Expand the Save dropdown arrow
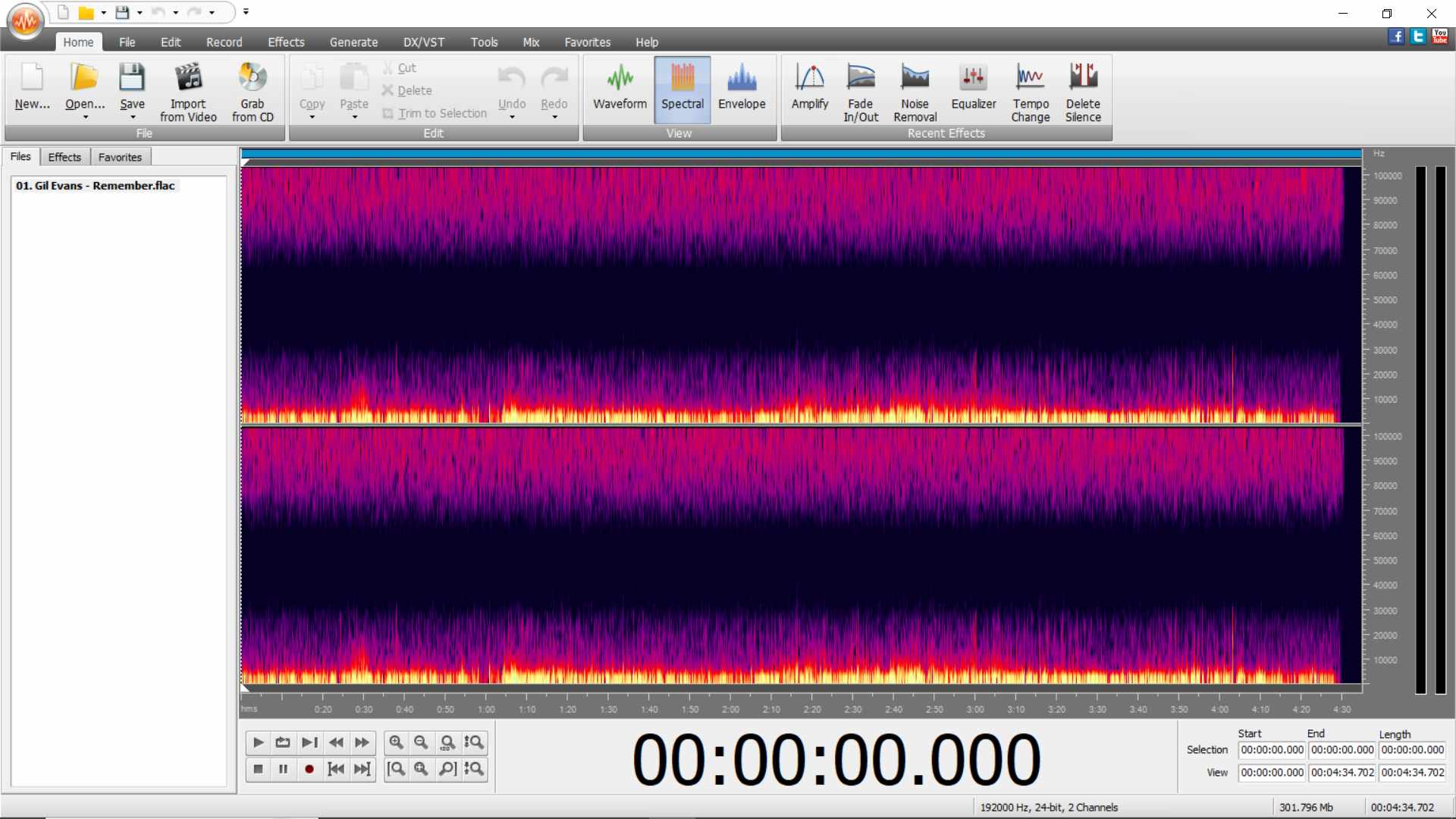Screen dimensions: 1456x819 pyautogui.click(x=132, y=118)
